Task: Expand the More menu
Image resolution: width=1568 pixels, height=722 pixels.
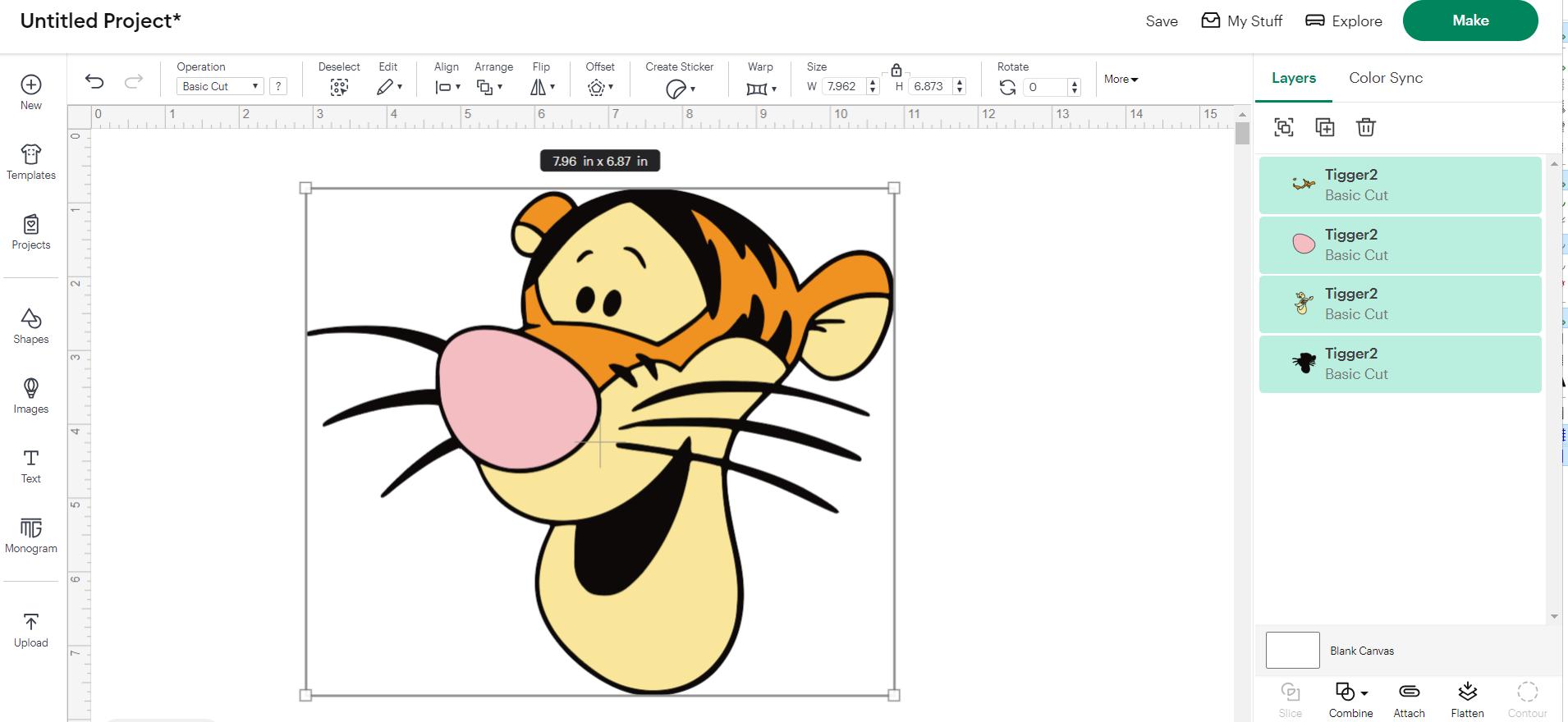Action: [1121, 80]
